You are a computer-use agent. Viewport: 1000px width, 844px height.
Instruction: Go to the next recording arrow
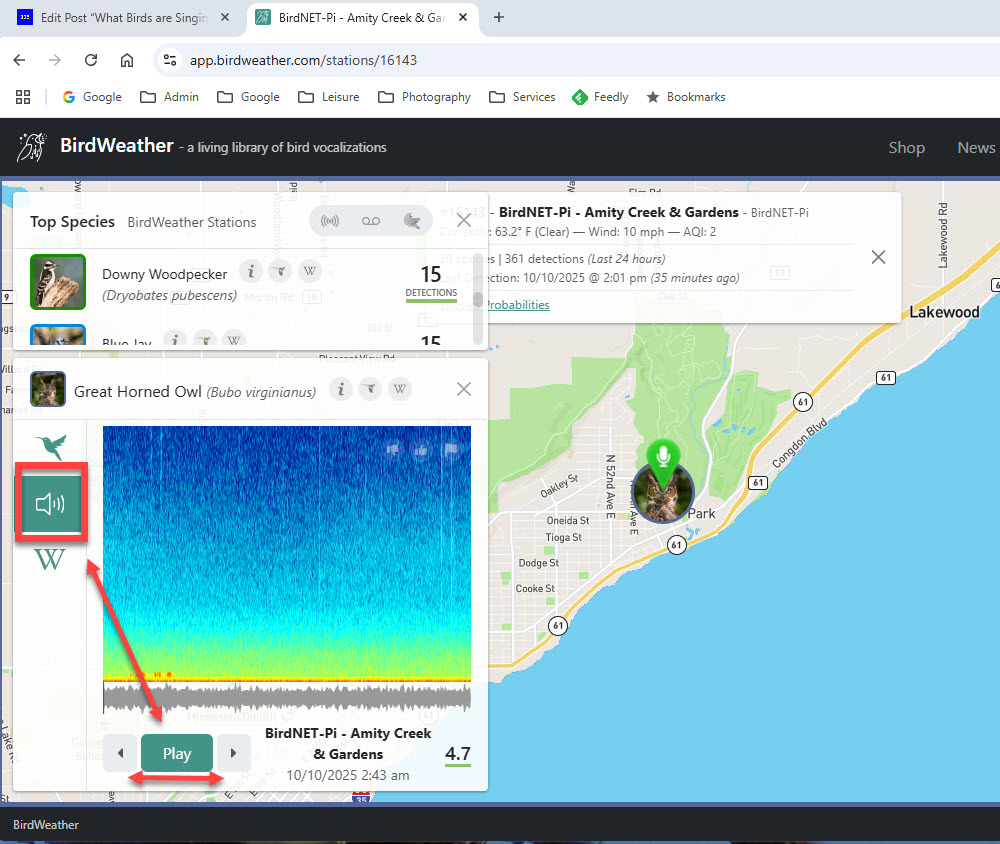point(234,753)
